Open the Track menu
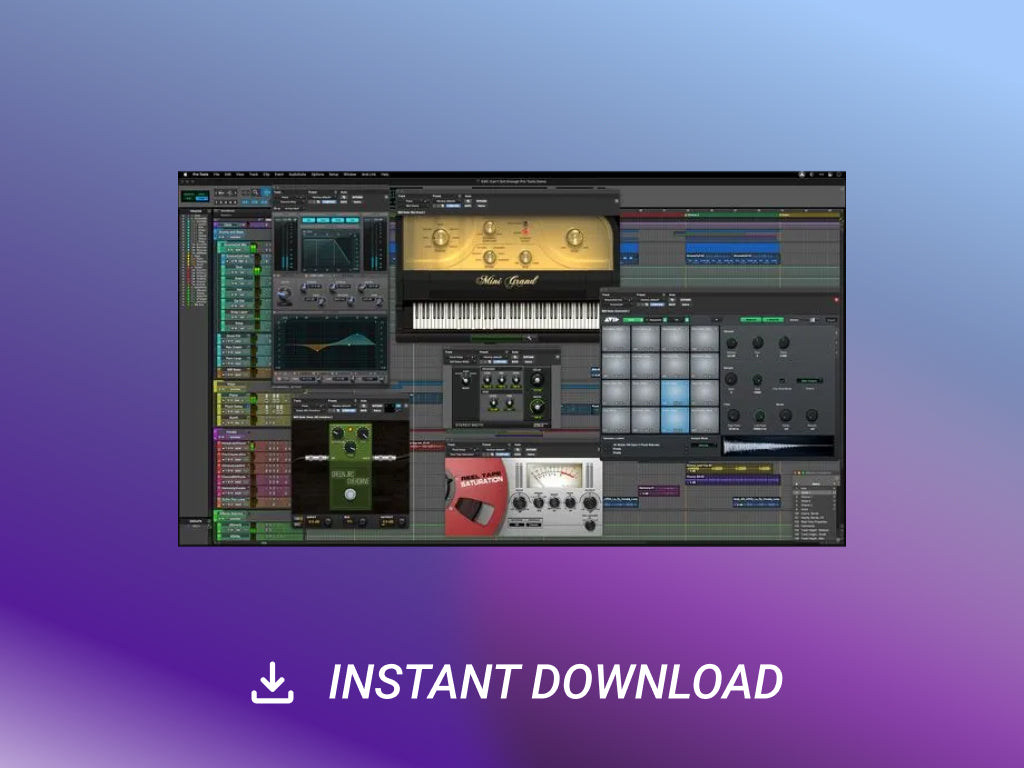Image resolution: width=1024 pixels, height=768 pixels. [x=253, y=174]
